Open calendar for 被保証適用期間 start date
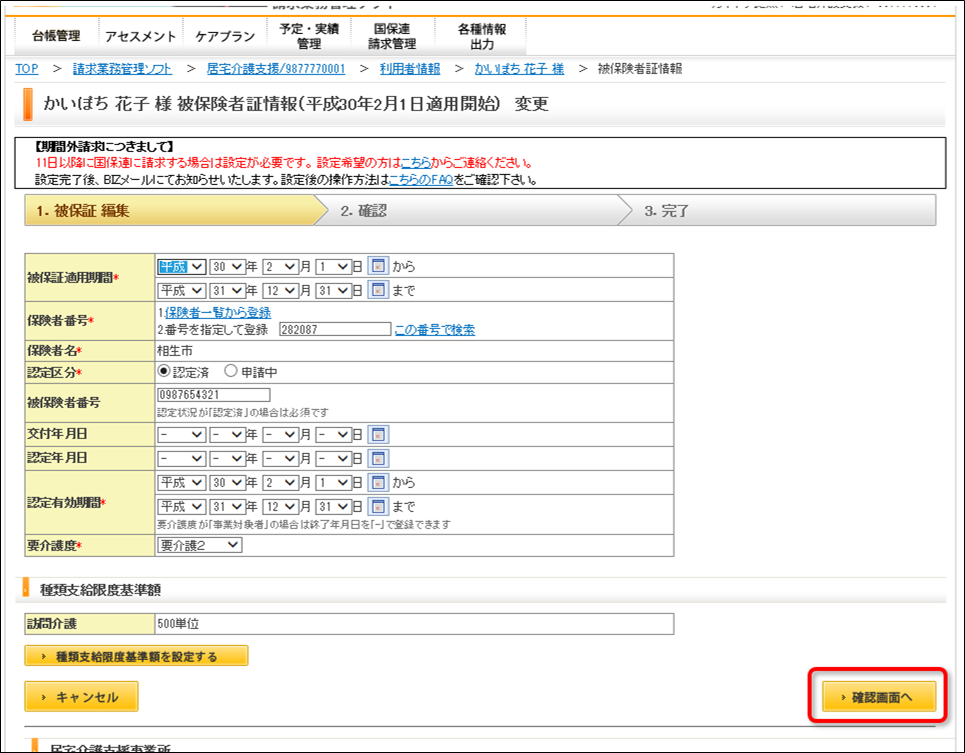This screenshot has height=753, width=965. point(378,266)
